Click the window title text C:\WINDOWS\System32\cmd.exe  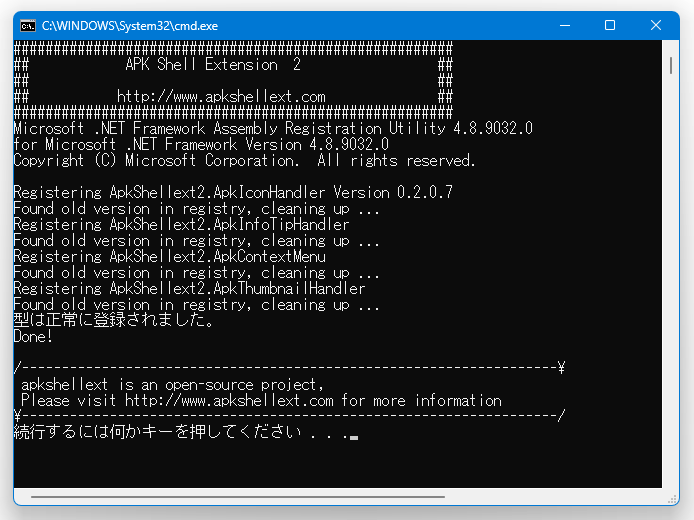[130, 26]
